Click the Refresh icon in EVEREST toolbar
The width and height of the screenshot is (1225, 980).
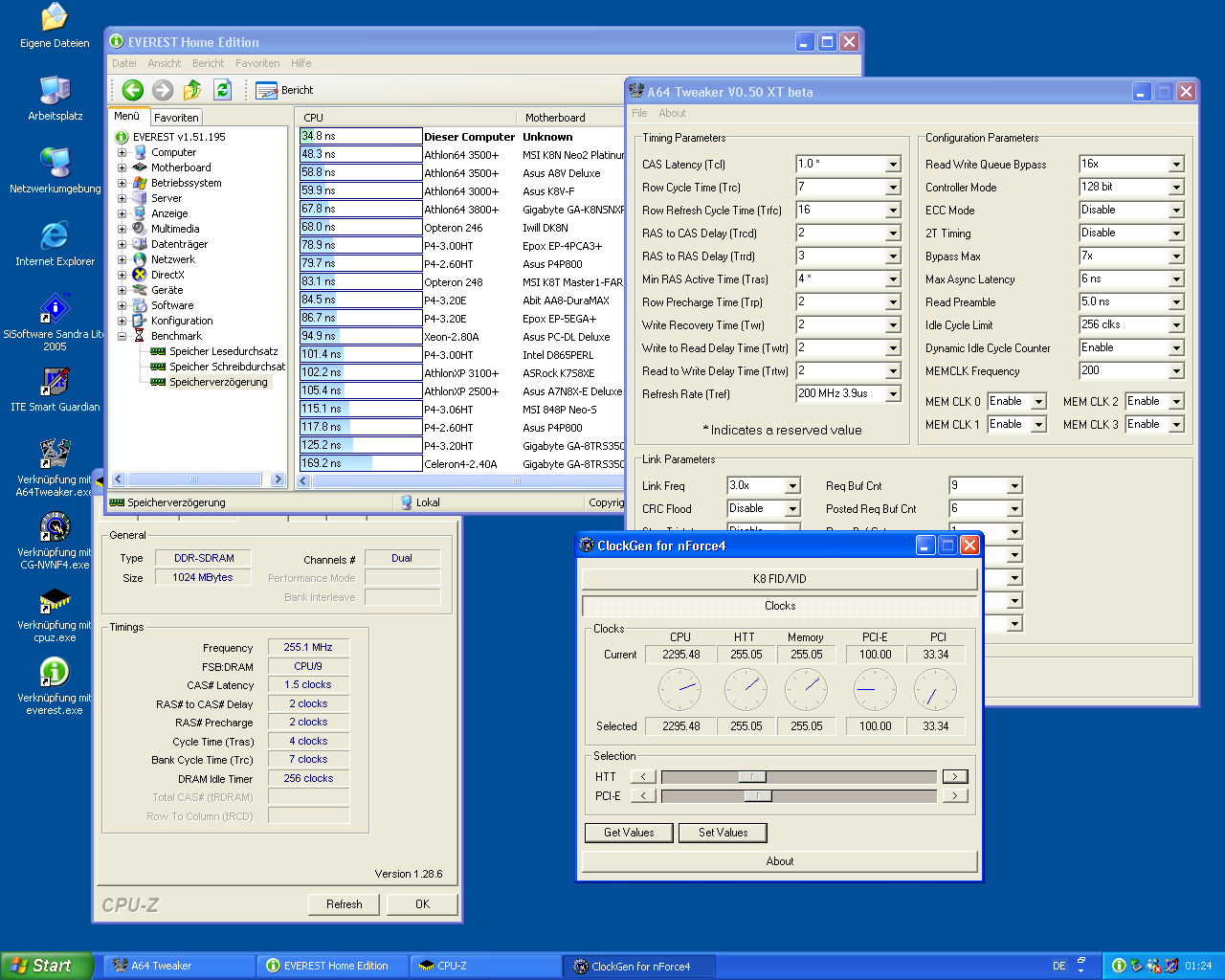[x=222, y=90]
